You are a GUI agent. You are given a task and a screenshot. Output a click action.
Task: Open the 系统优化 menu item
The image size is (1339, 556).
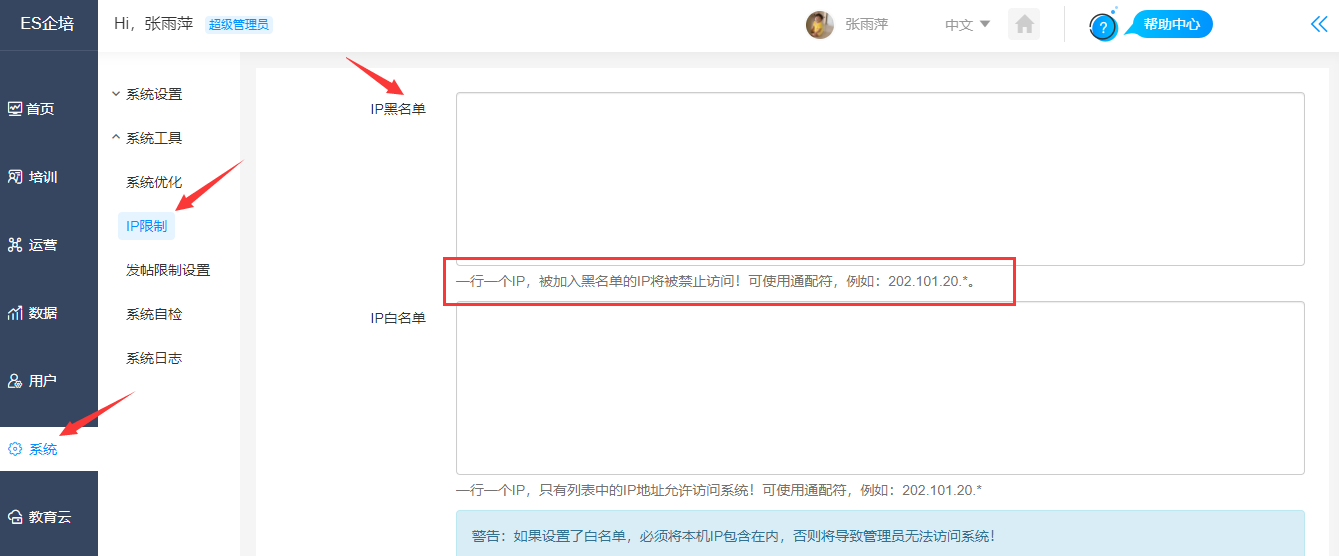154,182
